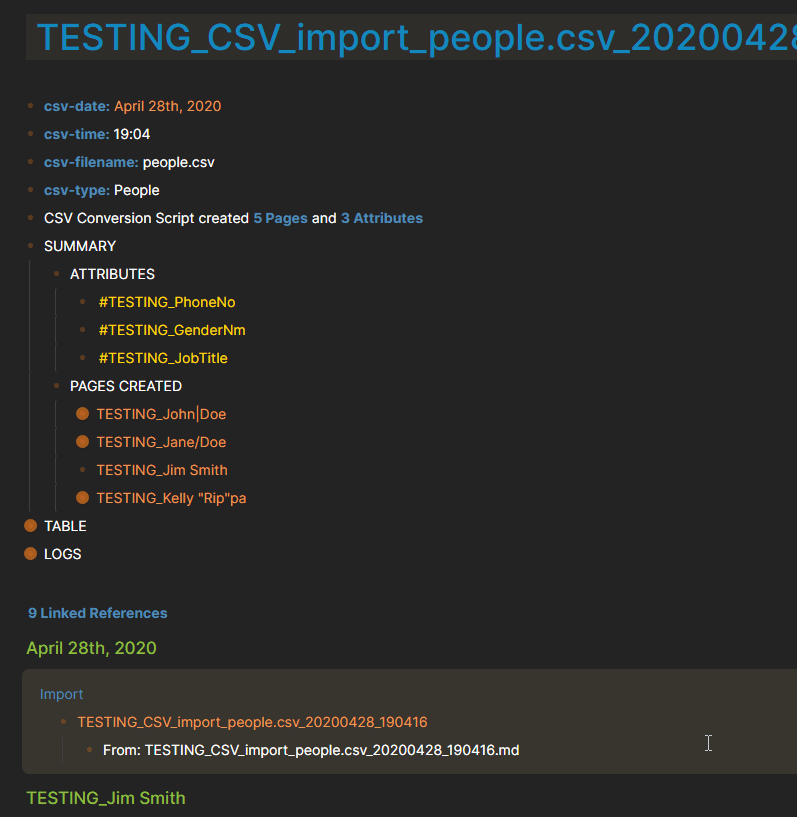
Task: Click the bullet beside the csv-date block
Action: [x=31, y=106]
